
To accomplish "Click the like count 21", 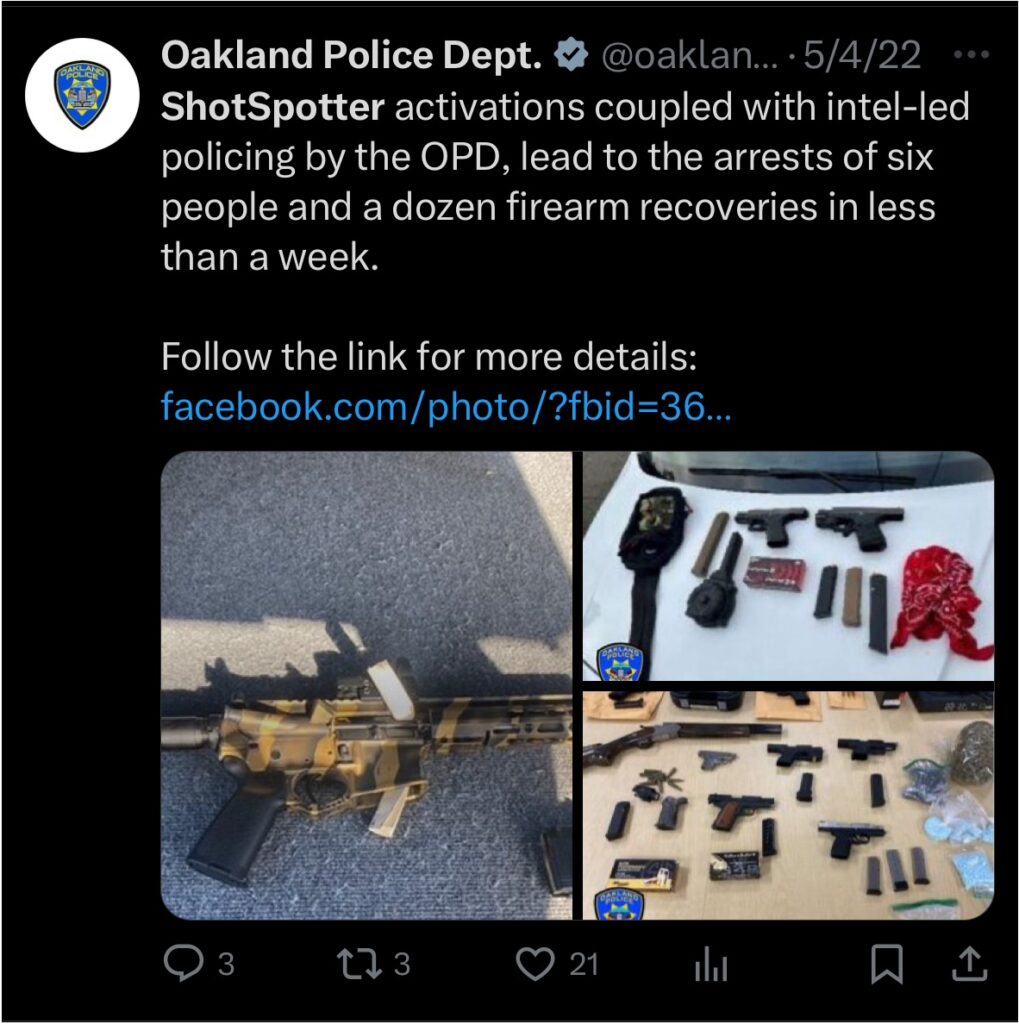I will pyautogui.click(x=584, y=964).
